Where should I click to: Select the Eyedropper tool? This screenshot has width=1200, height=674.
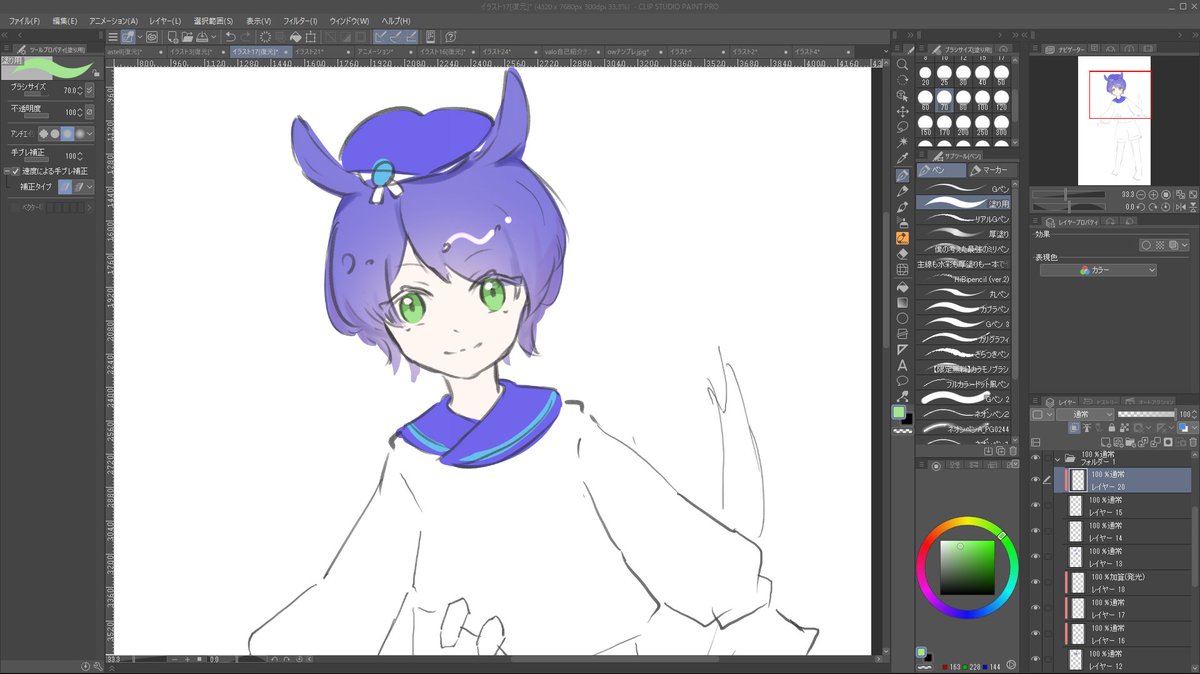tap(902, 159)
